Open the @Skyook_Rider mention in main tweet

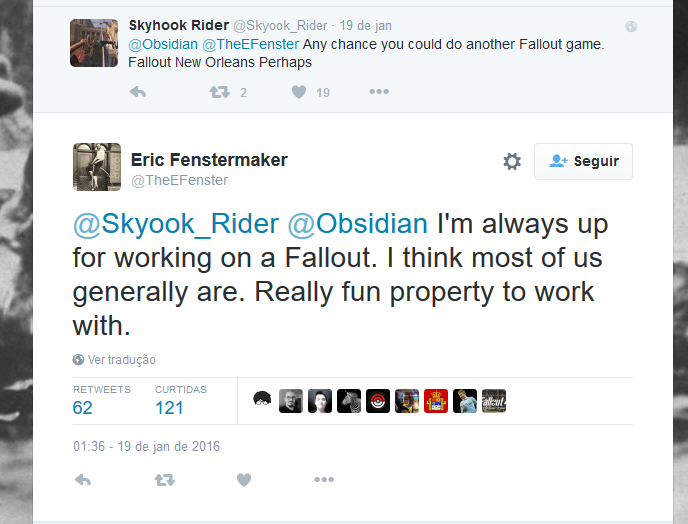176,223
